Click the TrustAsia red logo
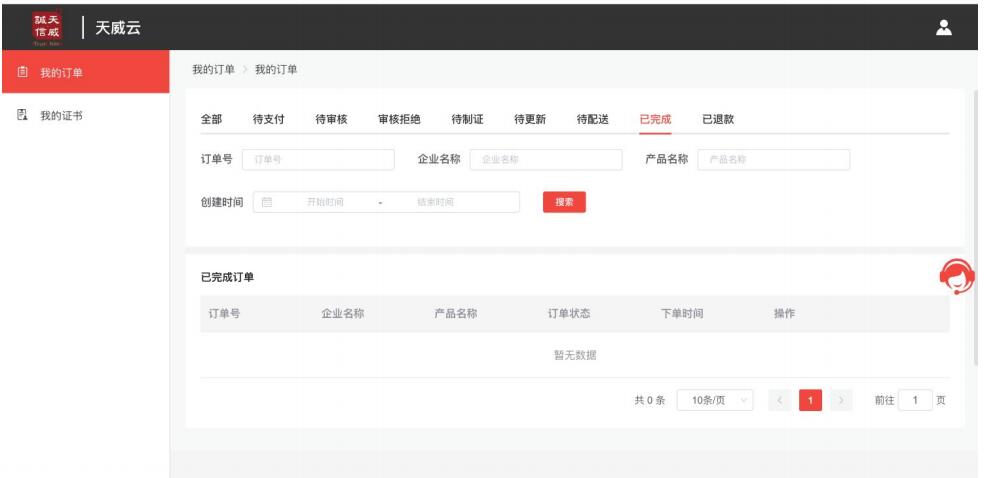 pos(48,27)
